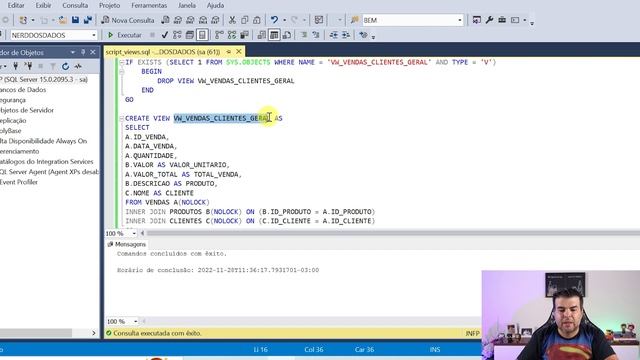Click the Save file icon

tap(76, 20)
